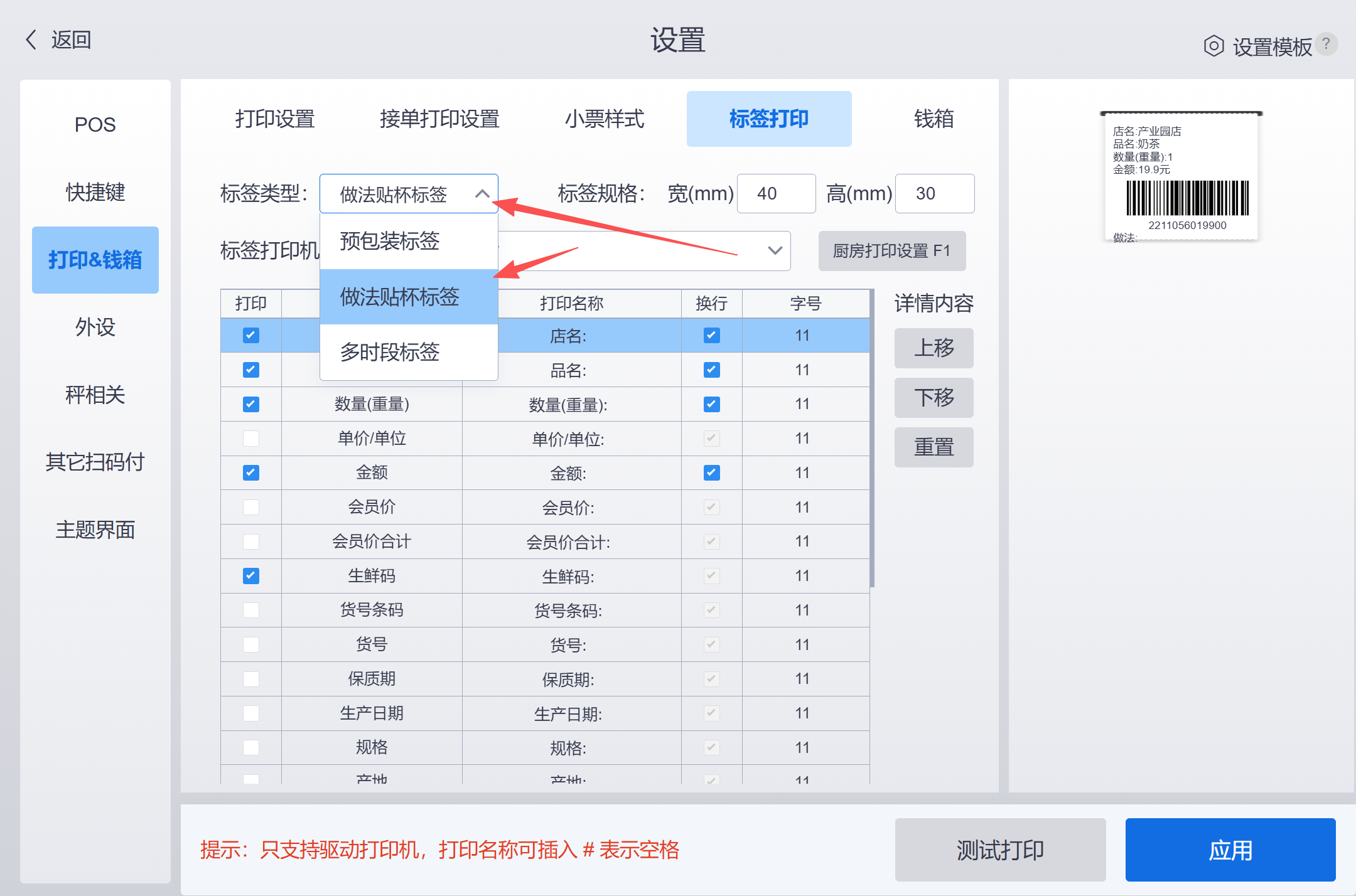
Task: Click the 上移 button
Action: [934, 348]
